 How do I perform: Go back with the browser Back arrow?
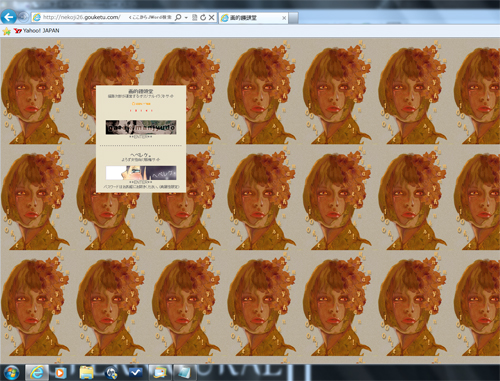coord(9,17)
